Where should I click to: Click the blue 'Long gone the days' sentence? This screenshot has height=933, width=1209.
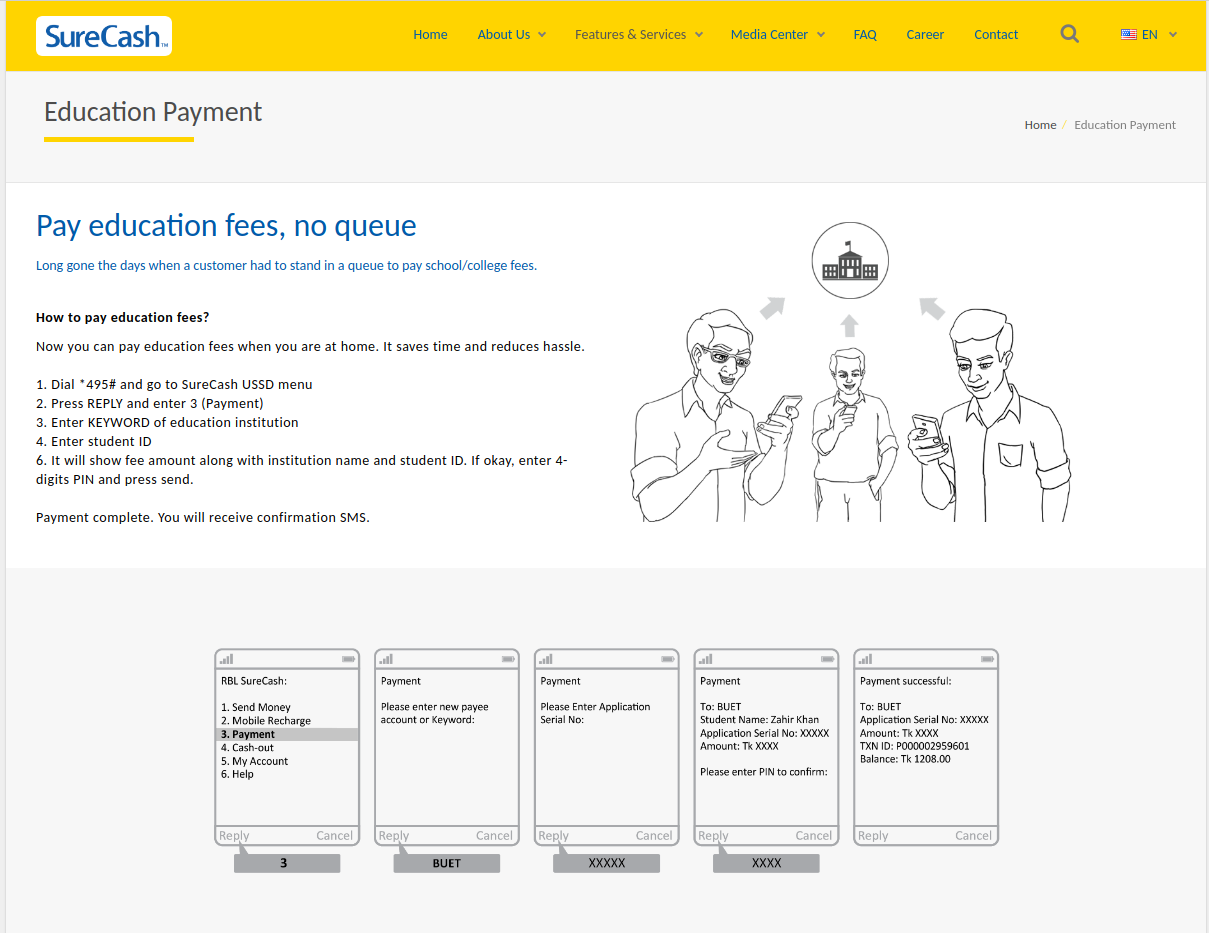point(286,266)
